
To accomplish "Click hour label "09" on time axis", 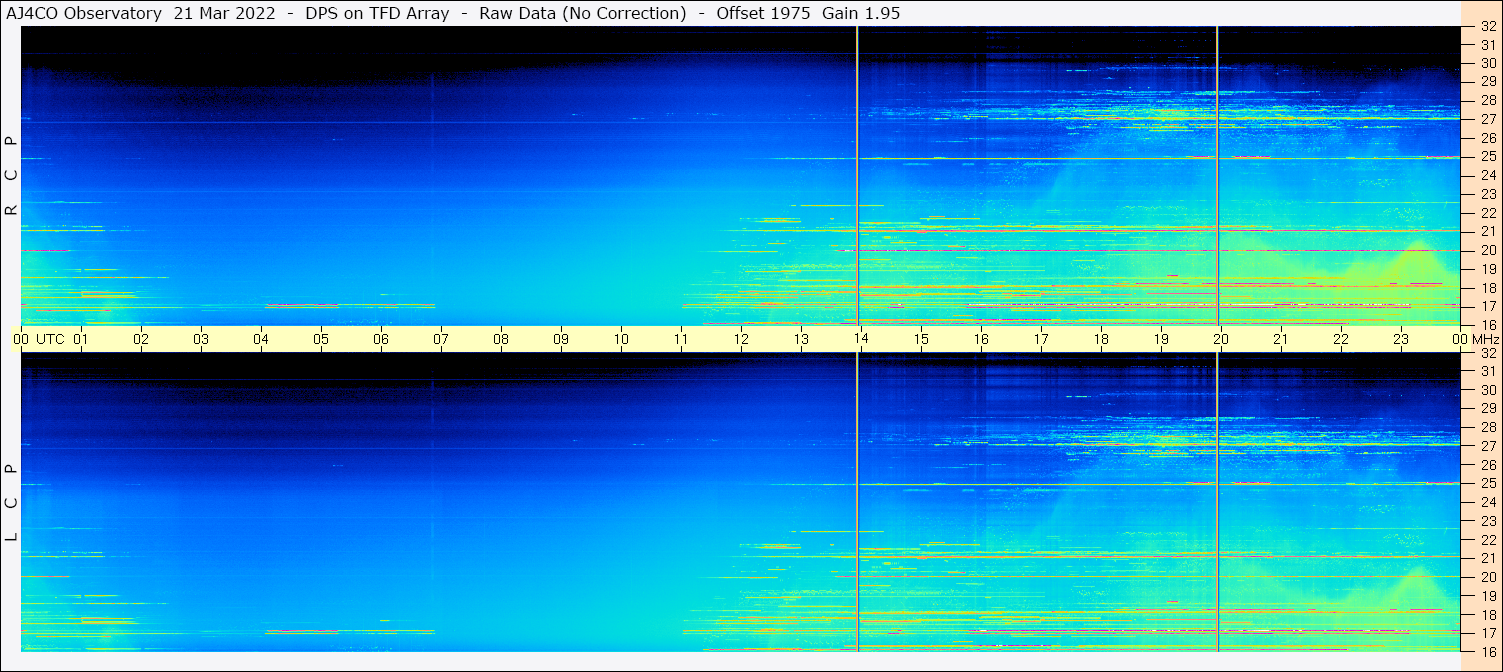I will (x=561, y=339).
